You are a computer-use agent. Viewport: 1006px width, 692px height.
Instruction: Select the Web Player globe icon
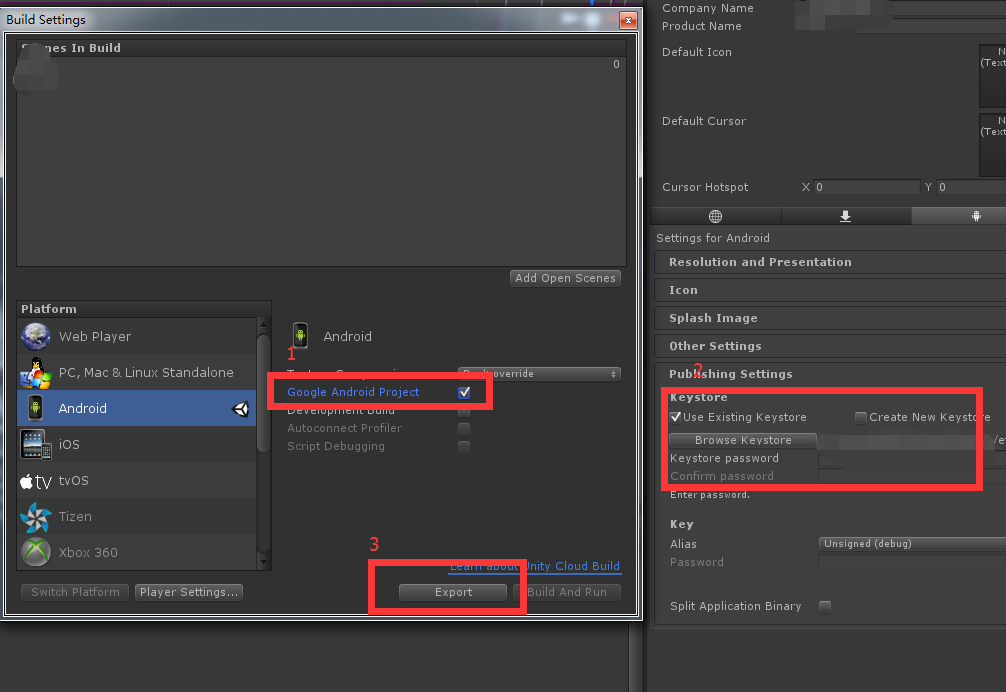click(35, 336)
